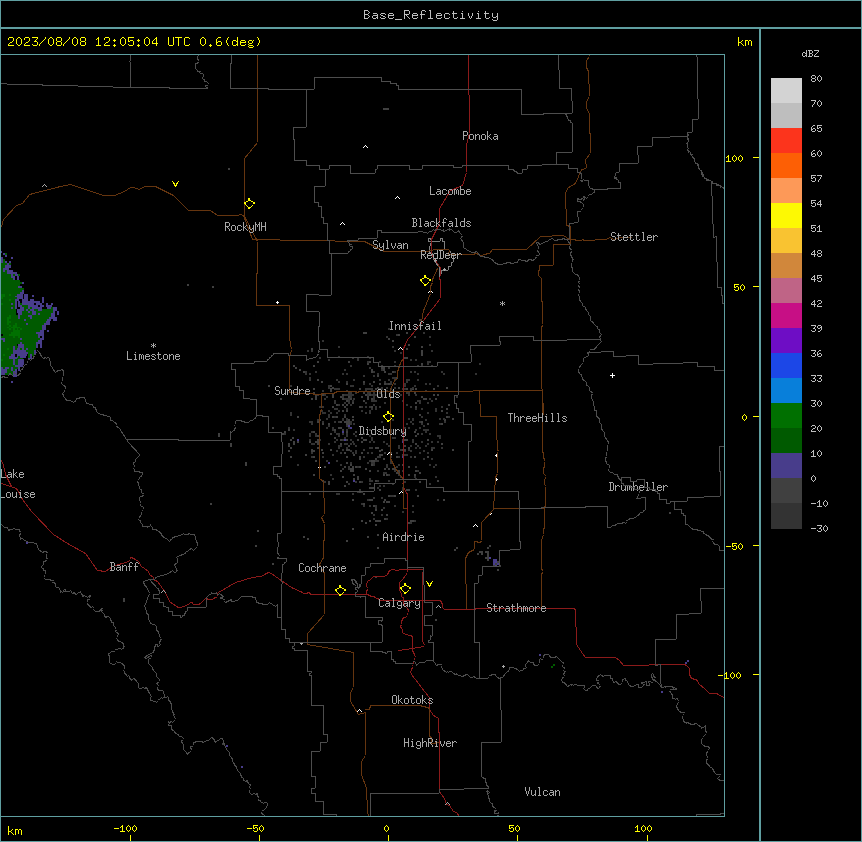This screenshot has height=842, width=862.
Task: Click the Stettler city label
Action: (633, 237)
